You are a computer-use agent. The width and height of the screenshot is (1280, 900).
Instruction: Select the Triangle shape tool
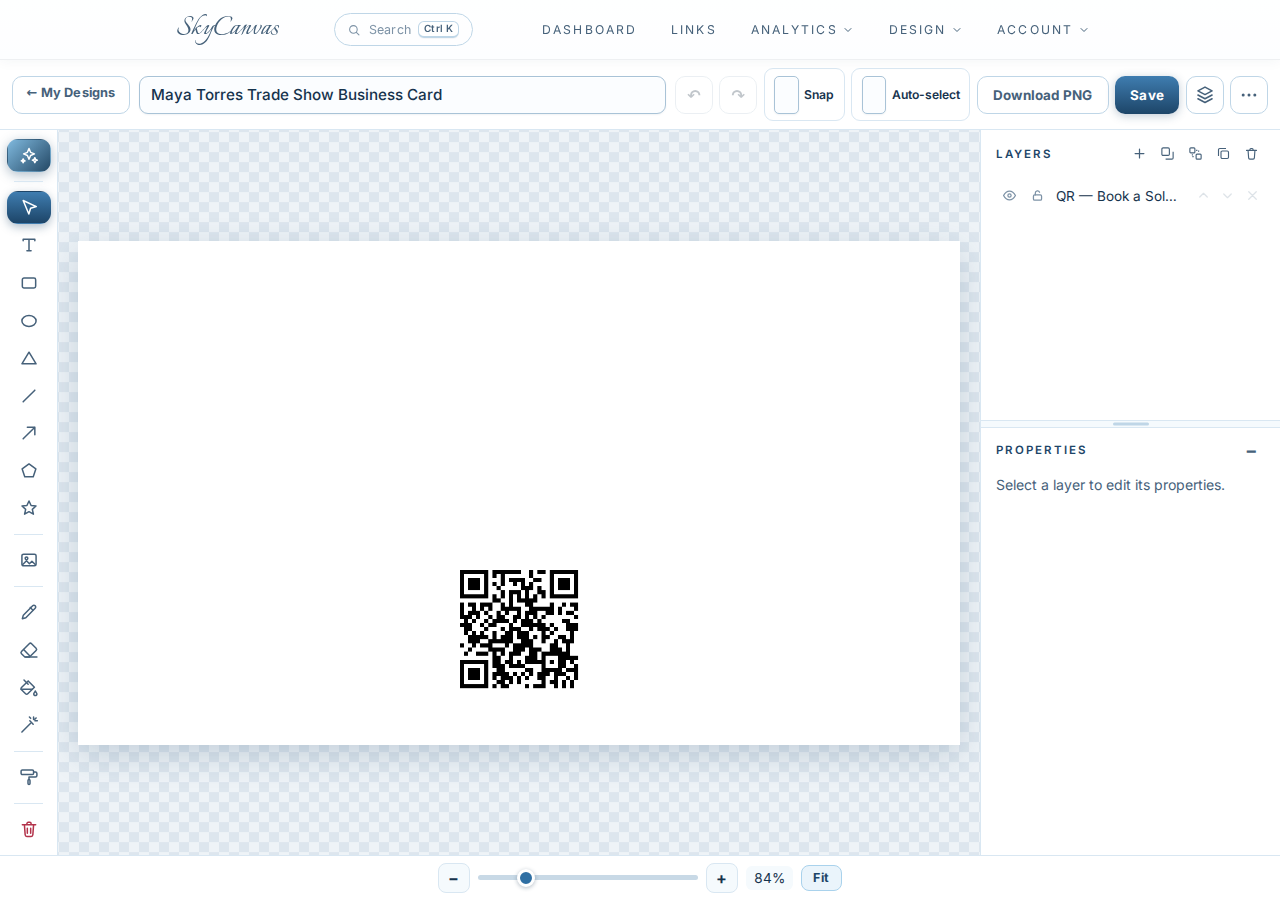(29, 358)
